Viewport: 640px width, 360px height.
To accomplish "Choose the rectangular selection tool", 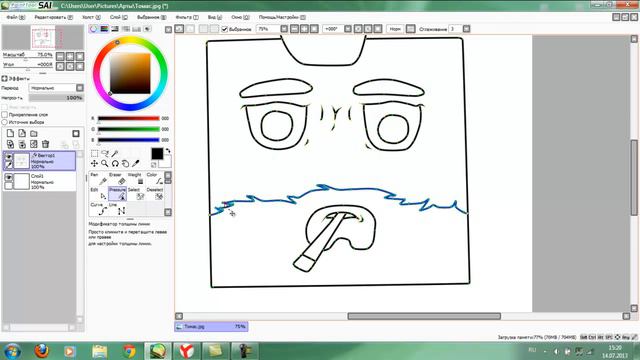I will [x=94, y=153].
